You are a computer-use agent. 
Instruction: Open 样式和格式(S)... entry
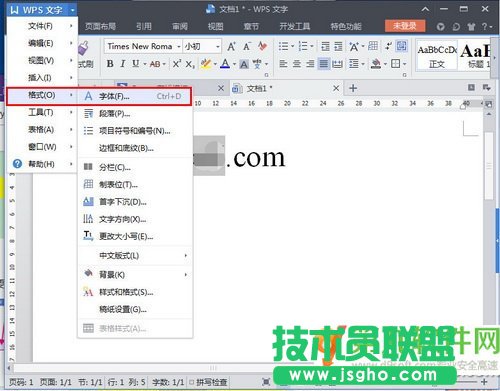pyautogui.click(x=135, y=292)
